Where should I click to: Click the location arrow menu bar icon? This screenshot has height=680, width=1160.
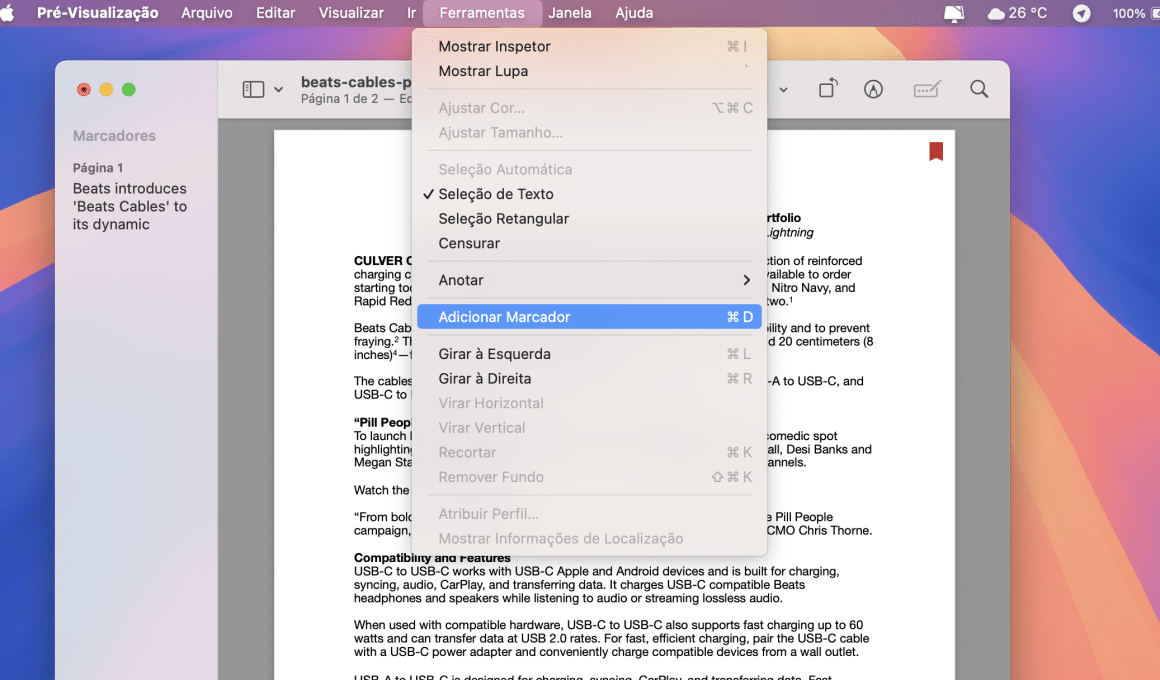[1081, 13]
